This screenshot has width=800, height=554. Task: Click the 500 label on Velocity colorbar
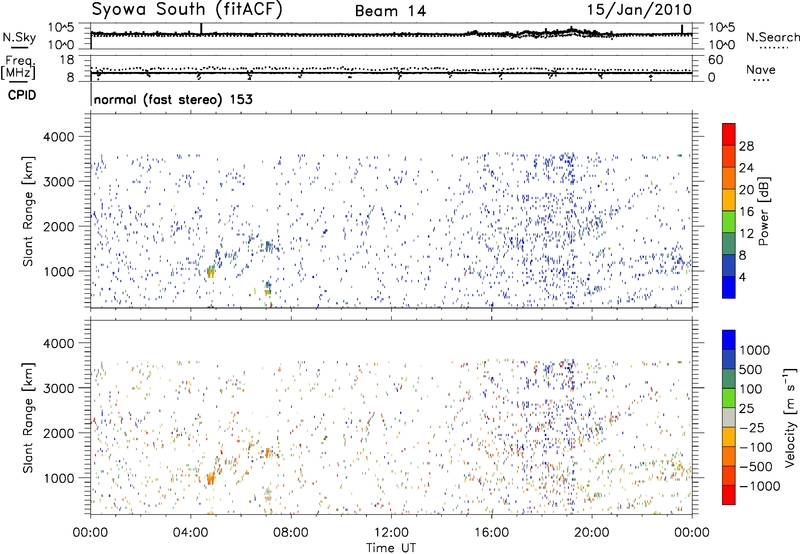[x=751, y=369]
